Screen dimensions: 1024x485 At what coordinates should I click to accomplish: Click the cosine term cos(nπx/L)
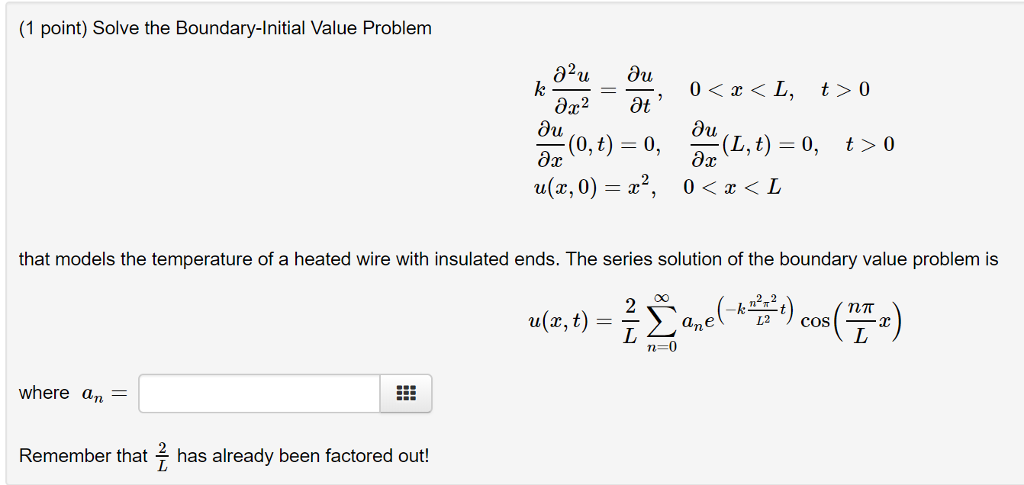[x=850, y=321]
